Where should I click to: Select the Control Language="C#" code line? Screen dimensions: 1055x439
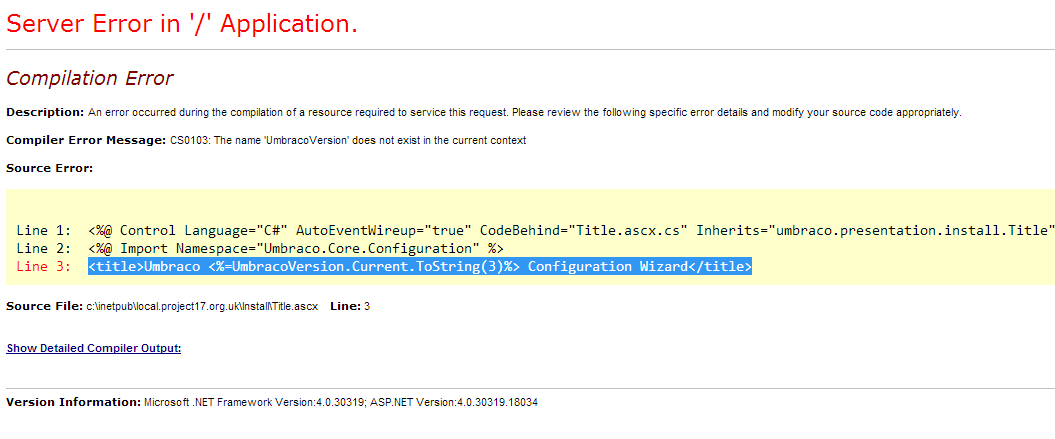click(570, 230)
